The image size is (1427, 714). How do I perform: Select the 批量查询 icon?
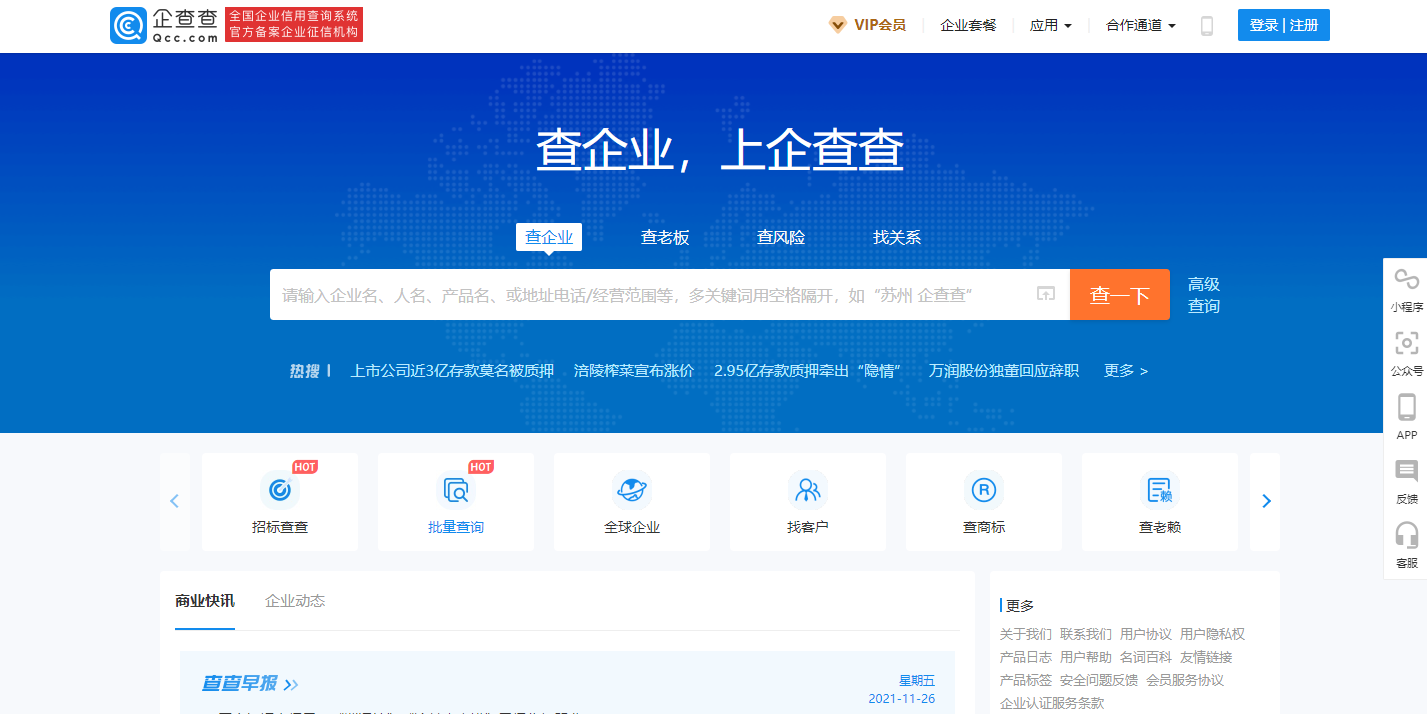pyautogui.click(x=456, y=500)
